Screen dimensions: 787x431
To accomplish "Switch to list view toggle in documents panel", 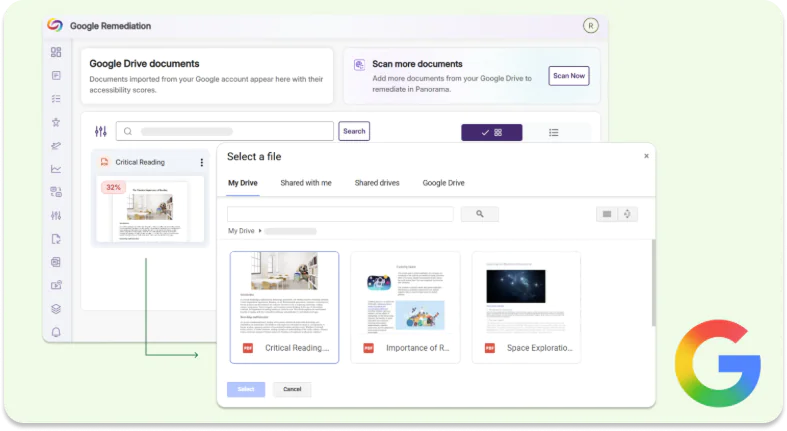I will click(x=553, y=132).
